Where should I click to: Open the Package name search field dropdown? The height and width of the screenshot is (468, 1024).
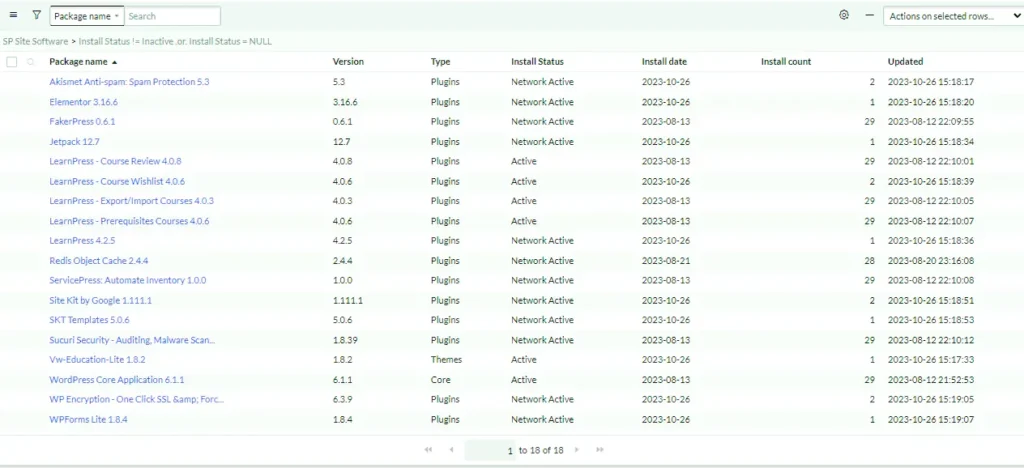click(x=87, y=16)
